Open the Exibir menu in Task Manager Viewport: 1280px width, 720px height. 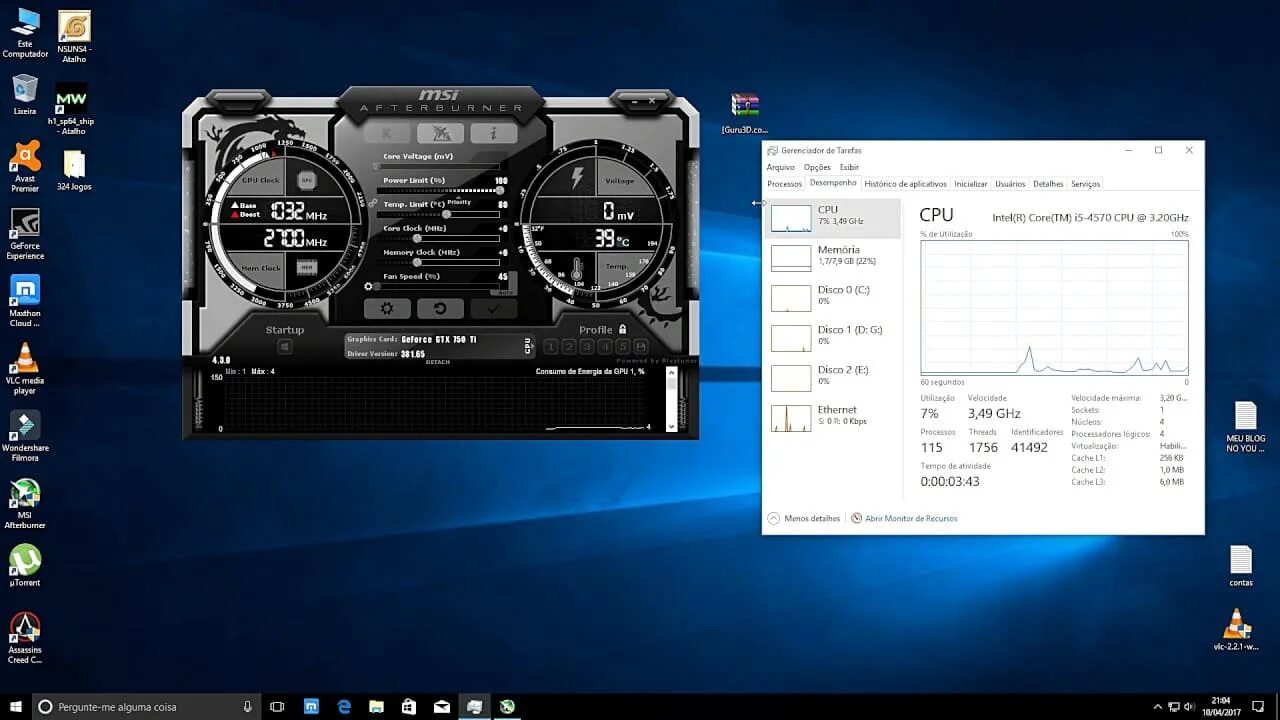849,167
